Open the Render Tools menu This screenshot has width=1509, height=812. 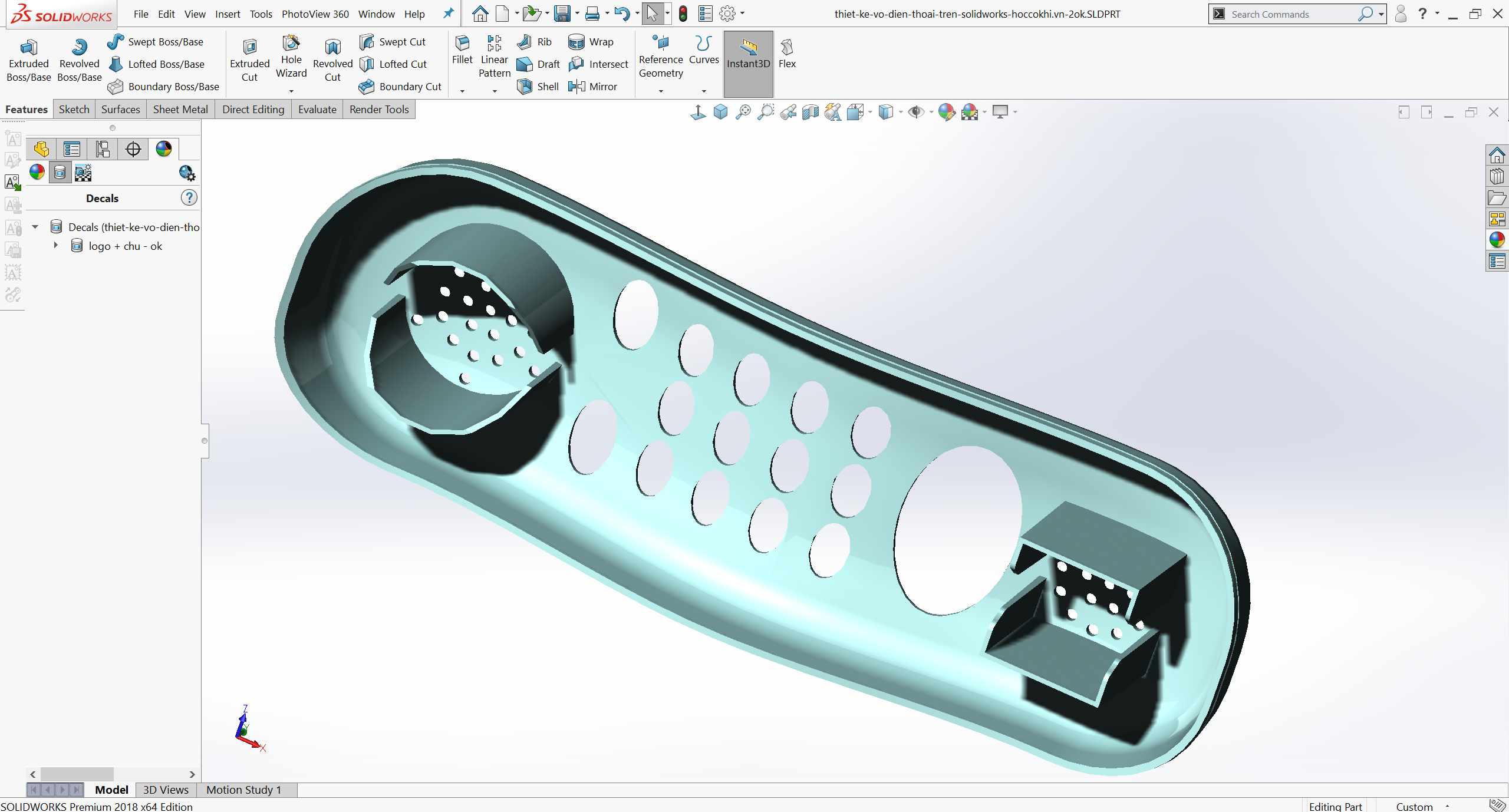point(377,109)
